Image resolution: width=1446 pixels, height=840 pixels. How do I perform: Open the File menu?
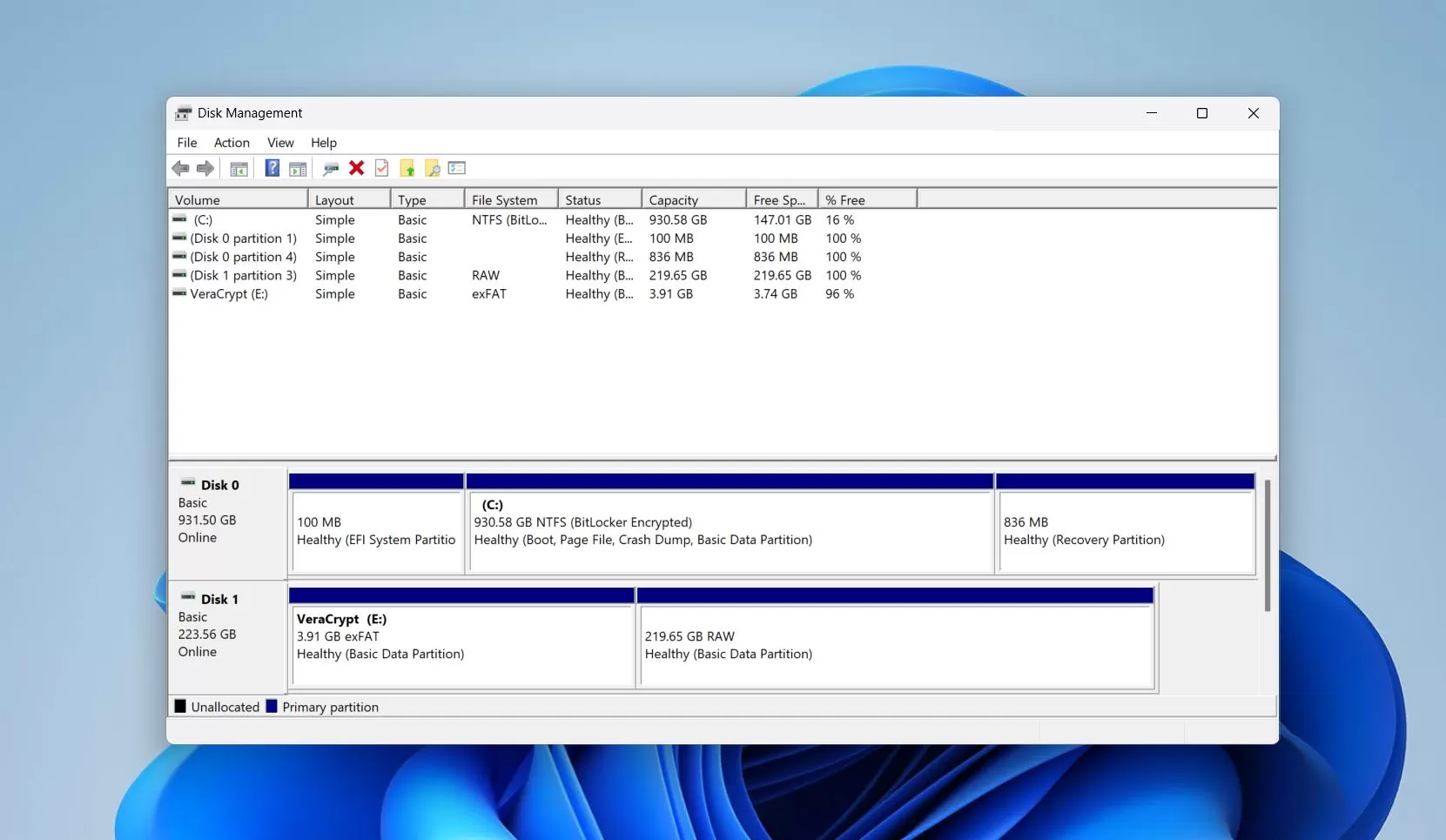(x=187, y=143)
